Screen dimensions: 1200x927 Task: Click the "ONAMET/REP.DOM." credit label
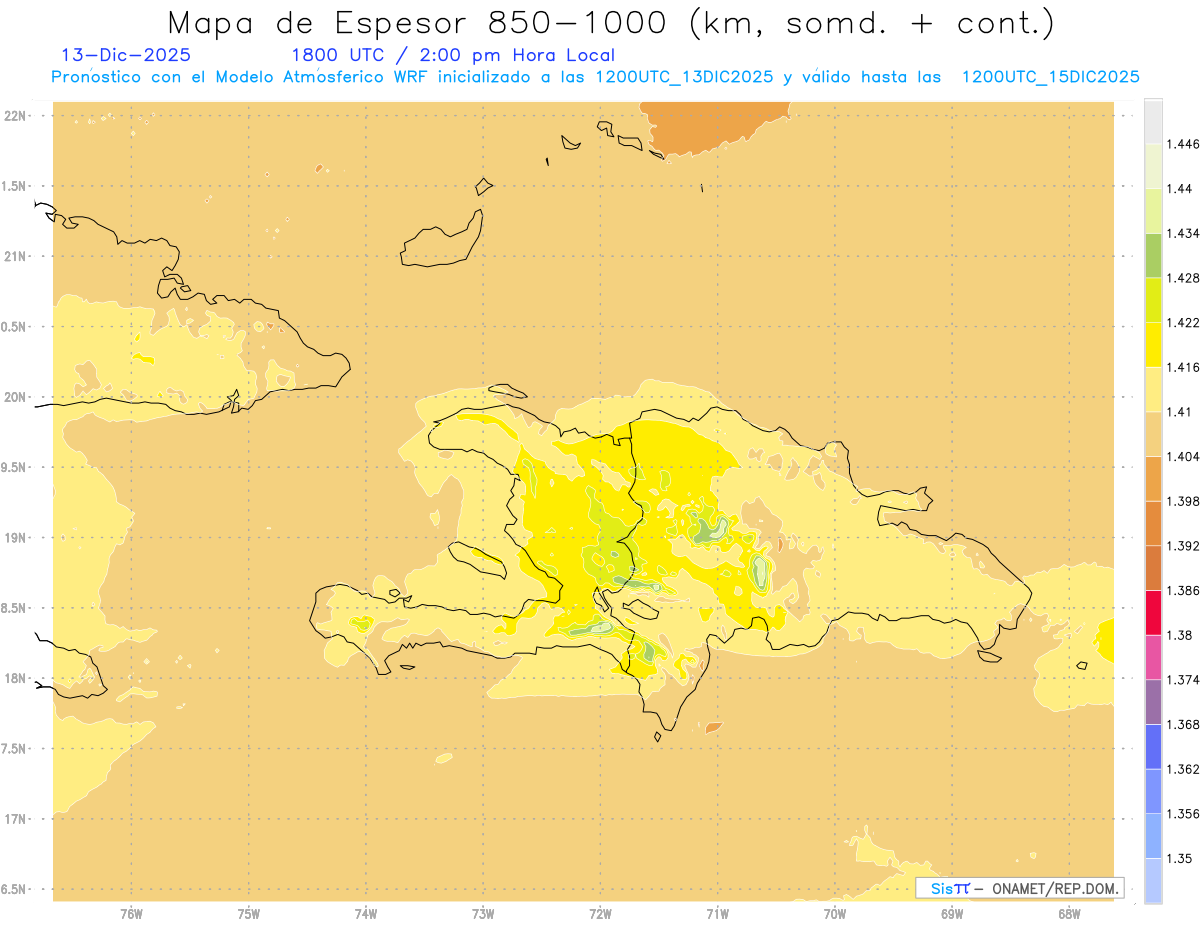(x=1056, y=888)
